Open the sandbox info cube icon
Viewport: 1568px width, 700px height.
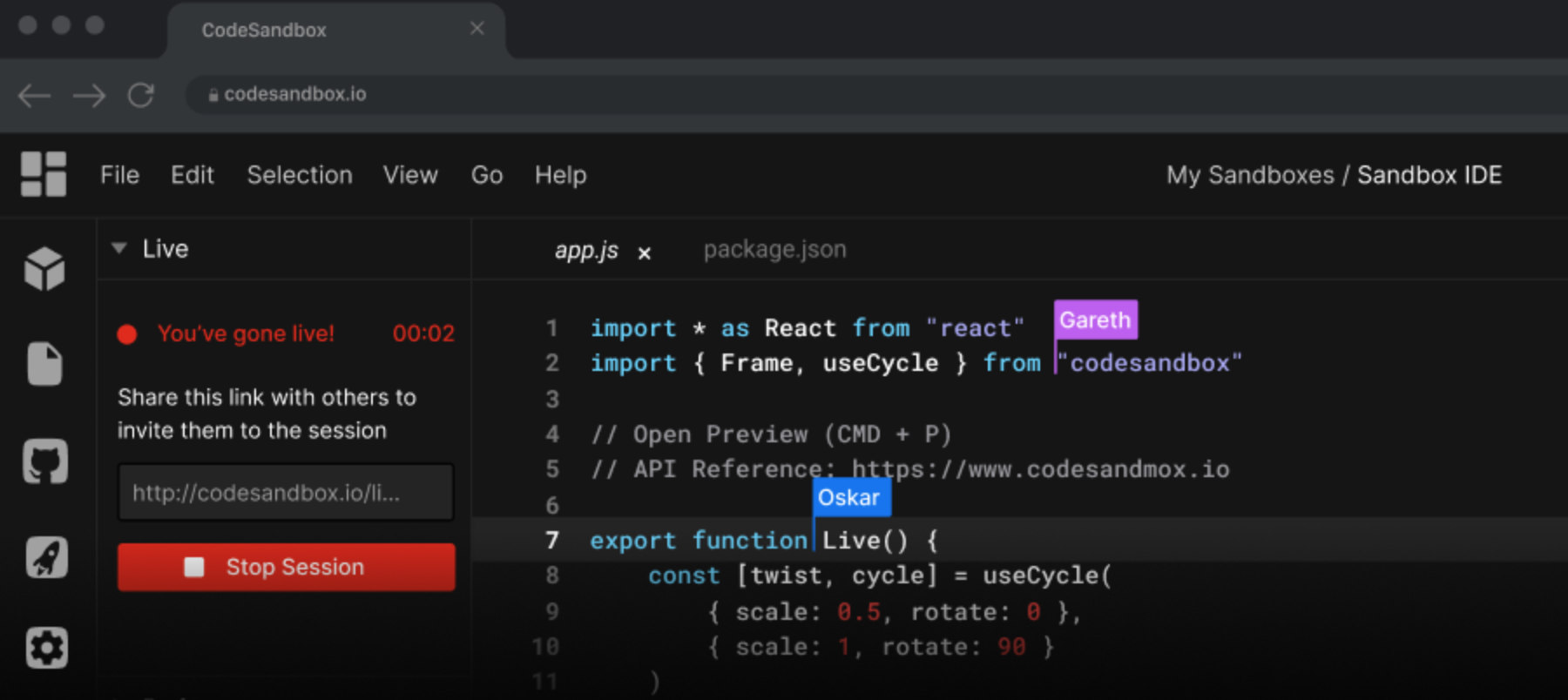[x=44, y=268]
